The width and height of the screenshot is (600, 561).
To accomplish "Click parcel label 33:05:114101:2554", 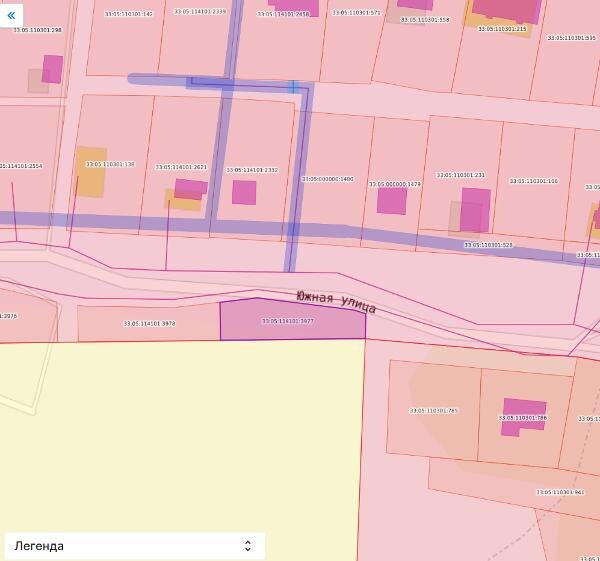I will click(x=21, y=166).
